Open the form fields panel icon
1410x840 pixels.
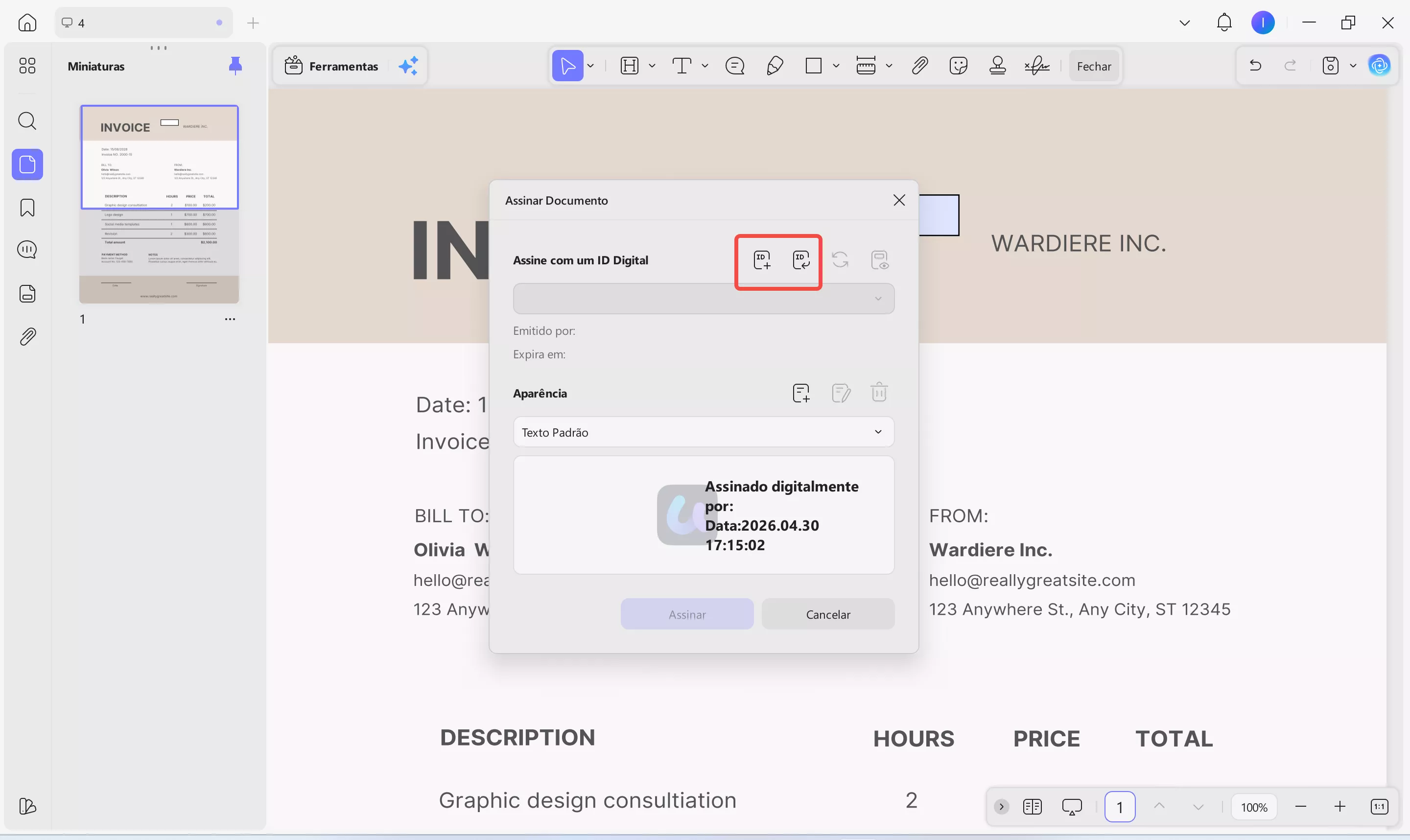[x=27, y=294]
